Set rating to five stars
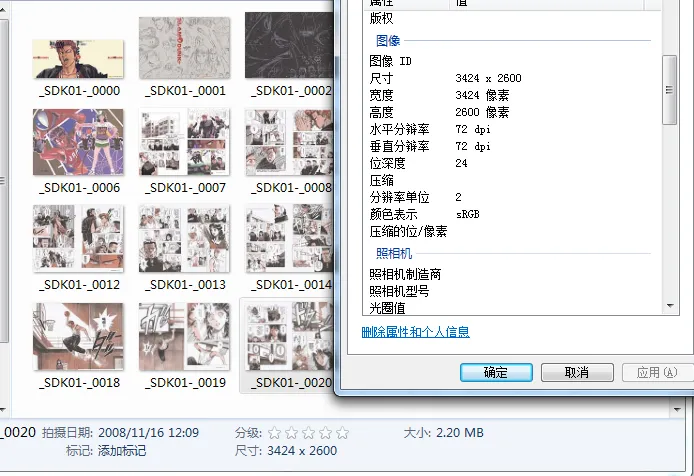Image resolution: width=694 pixels, height=476 pixels. click(342, 433)
